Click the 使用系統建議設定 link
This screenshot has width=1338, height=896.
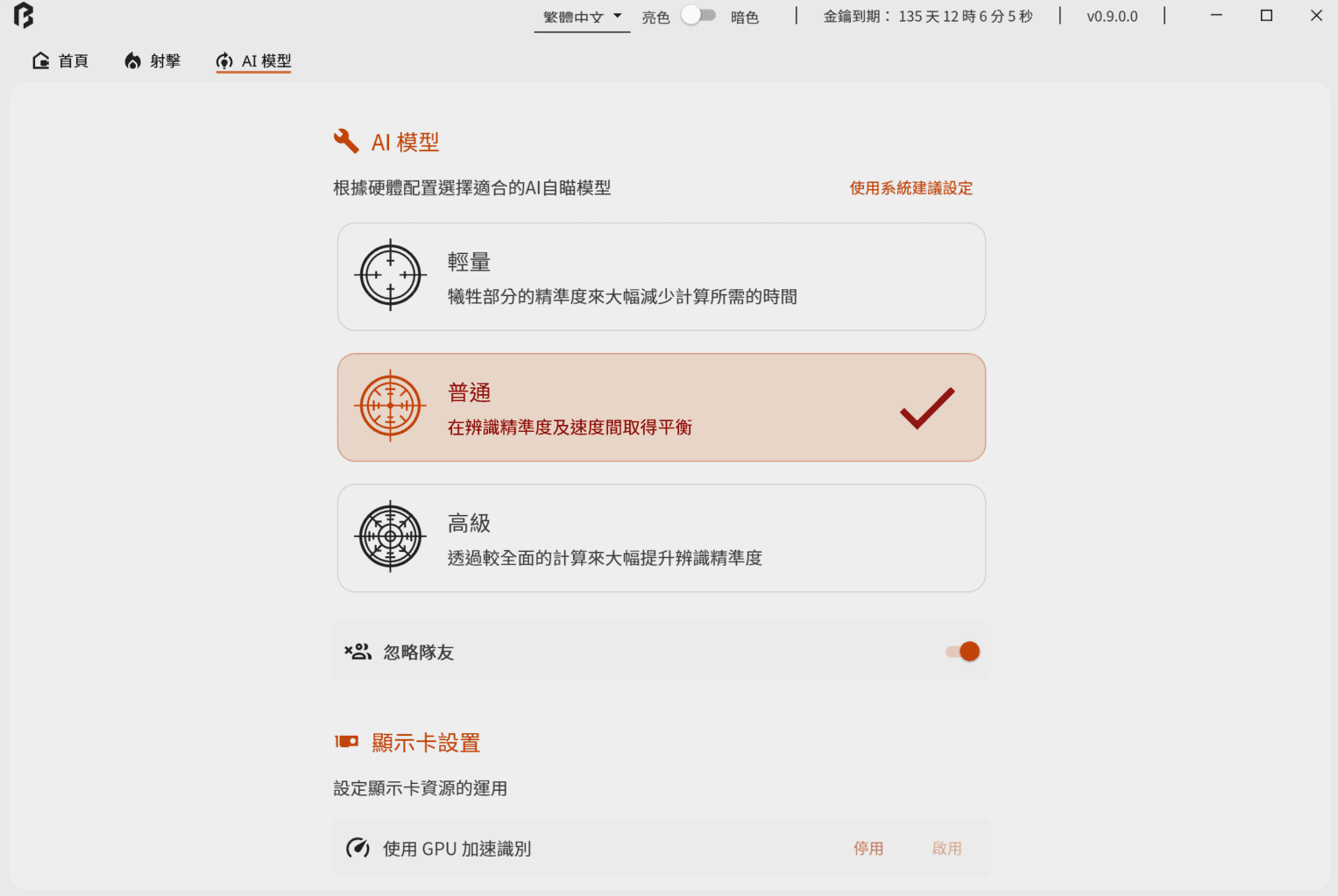coord(911,187)
